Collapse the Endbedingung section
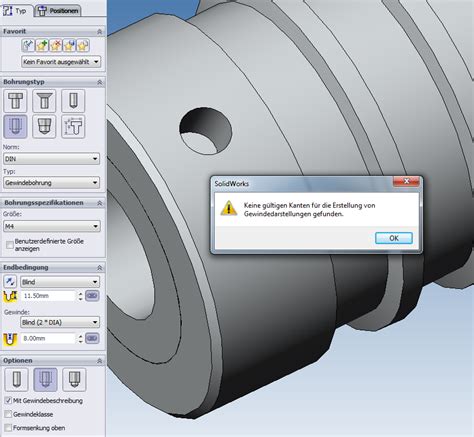Screen dimensions: 474x437 click(x=99, y=268)
